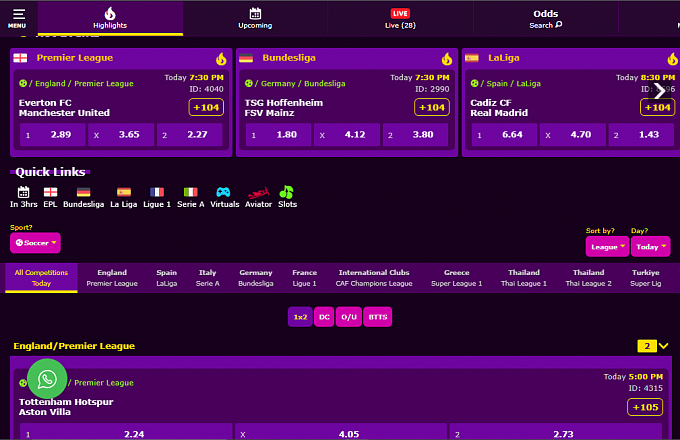Open the La Liga flag quick link
The height and width of the screenshot is (440, 680).
(124, 197)
